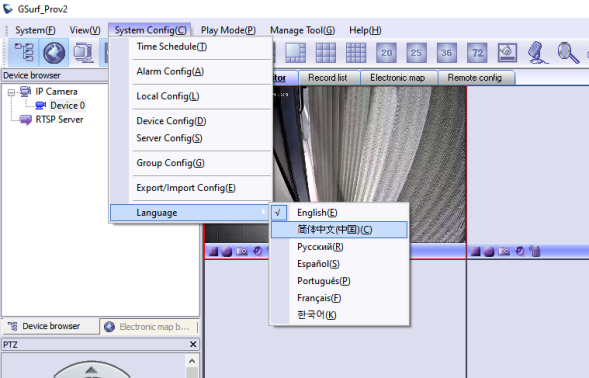Select IP Camera in the device tree
The image size is (589, 378).
pos(56,92)
